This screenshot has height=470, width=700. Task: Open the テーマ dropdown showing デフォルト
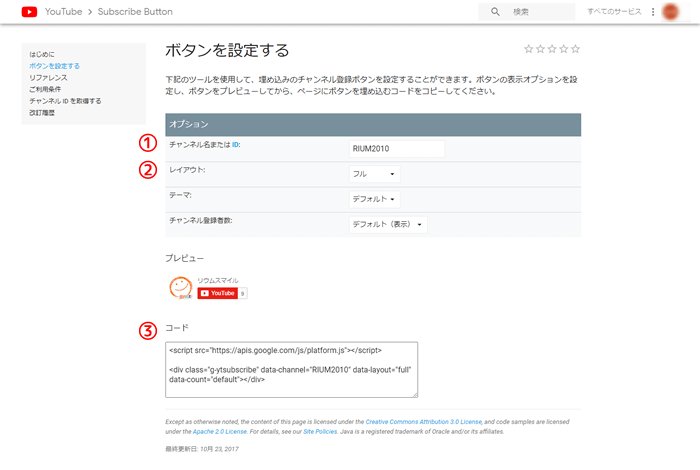(374, 199)
